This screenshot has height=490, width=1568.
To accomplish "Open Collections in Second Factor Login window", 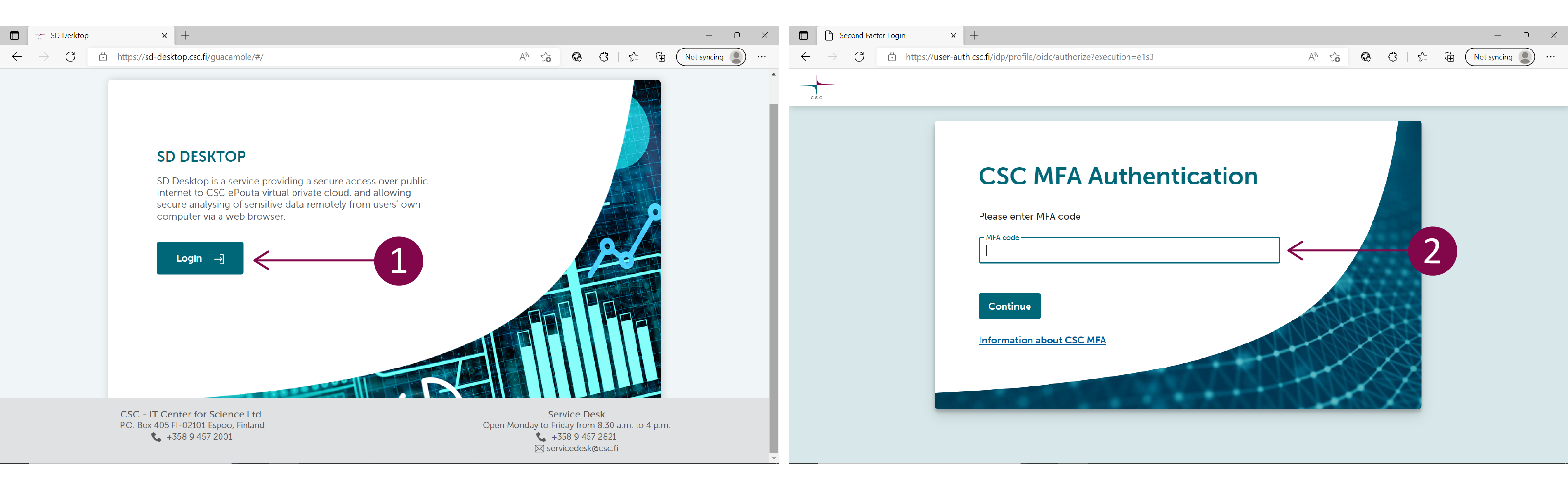I will [x=1449, y=57].
